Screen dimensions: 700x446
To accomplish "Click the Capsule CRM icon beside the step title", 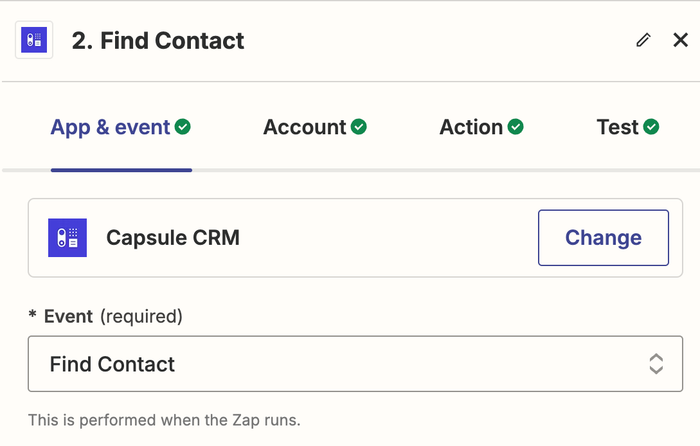I will click(34, 40).
